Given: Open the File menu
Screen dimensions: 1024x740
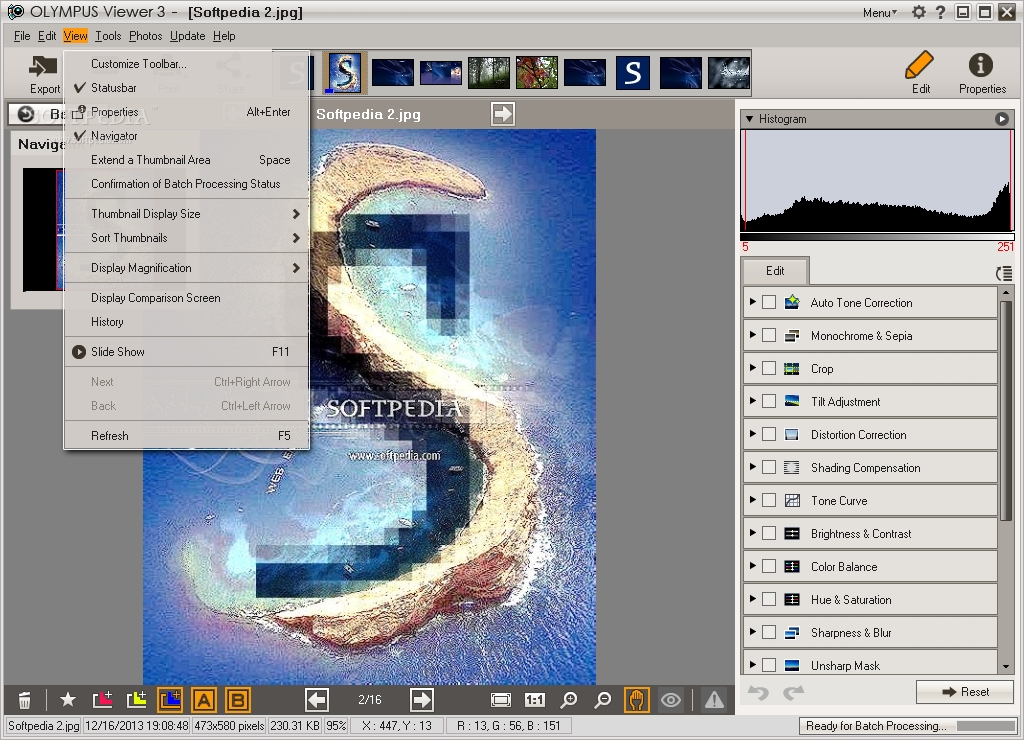Looking at the screenshot, I should 22,36.
